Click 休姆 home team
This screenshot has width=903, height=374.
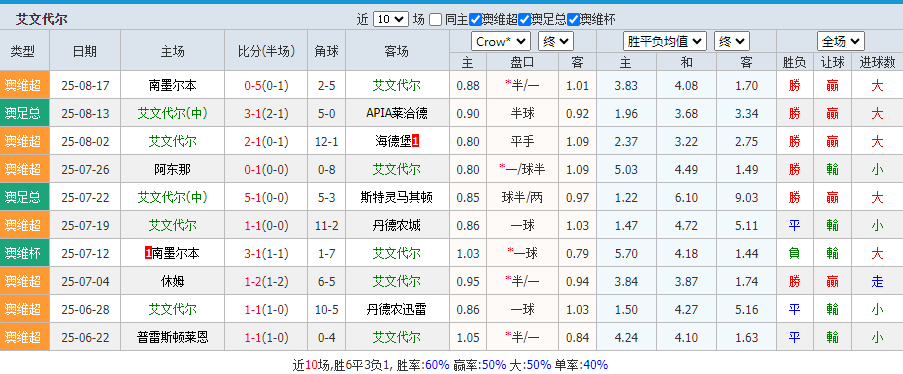tap(172, 281)
